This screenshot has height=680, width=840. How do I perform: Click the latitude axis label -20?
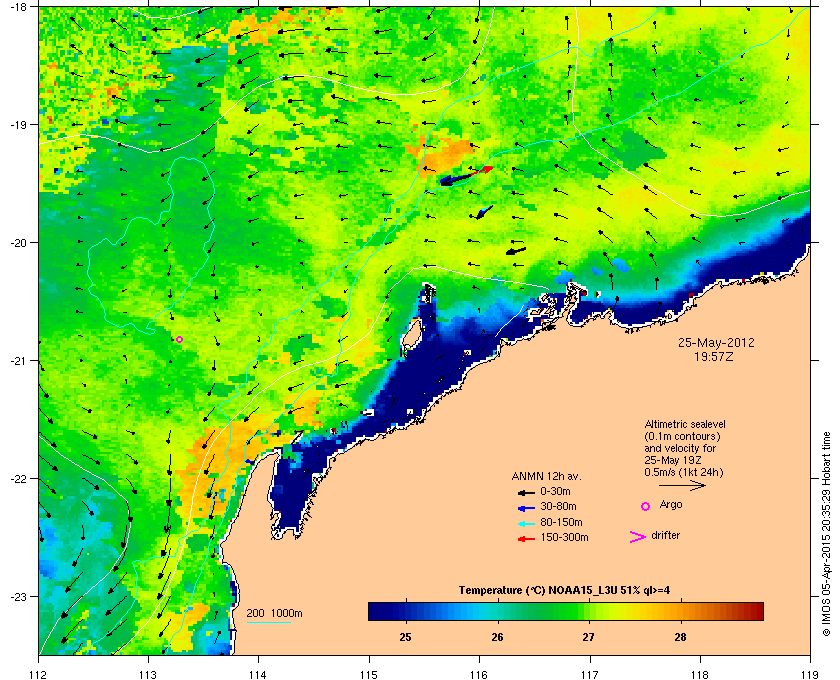tap(18, 242)
